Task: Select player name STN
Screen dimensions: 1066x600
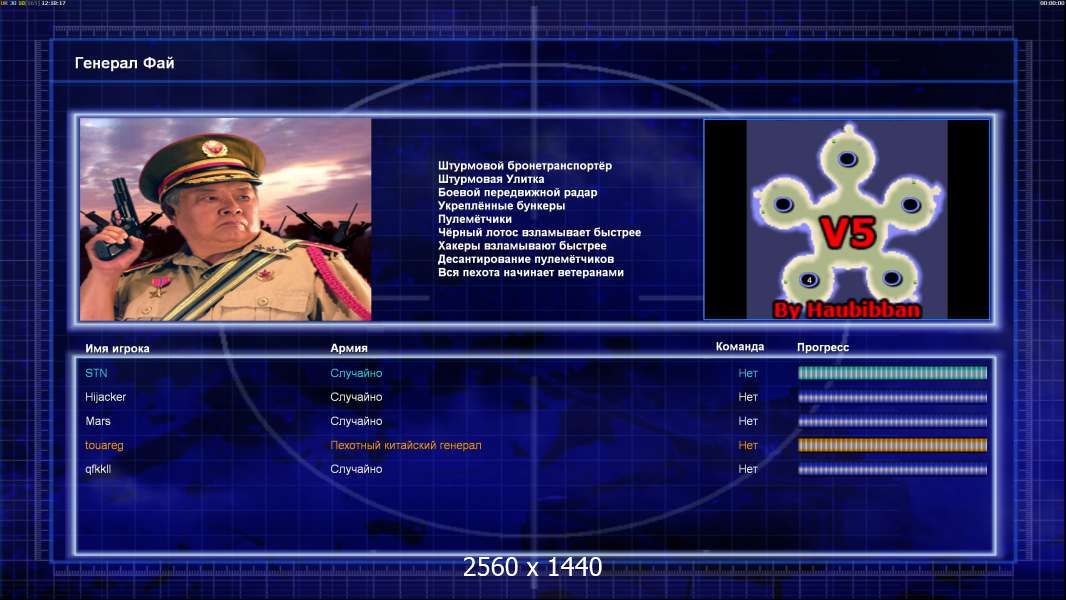Action: tap(96, 373)
